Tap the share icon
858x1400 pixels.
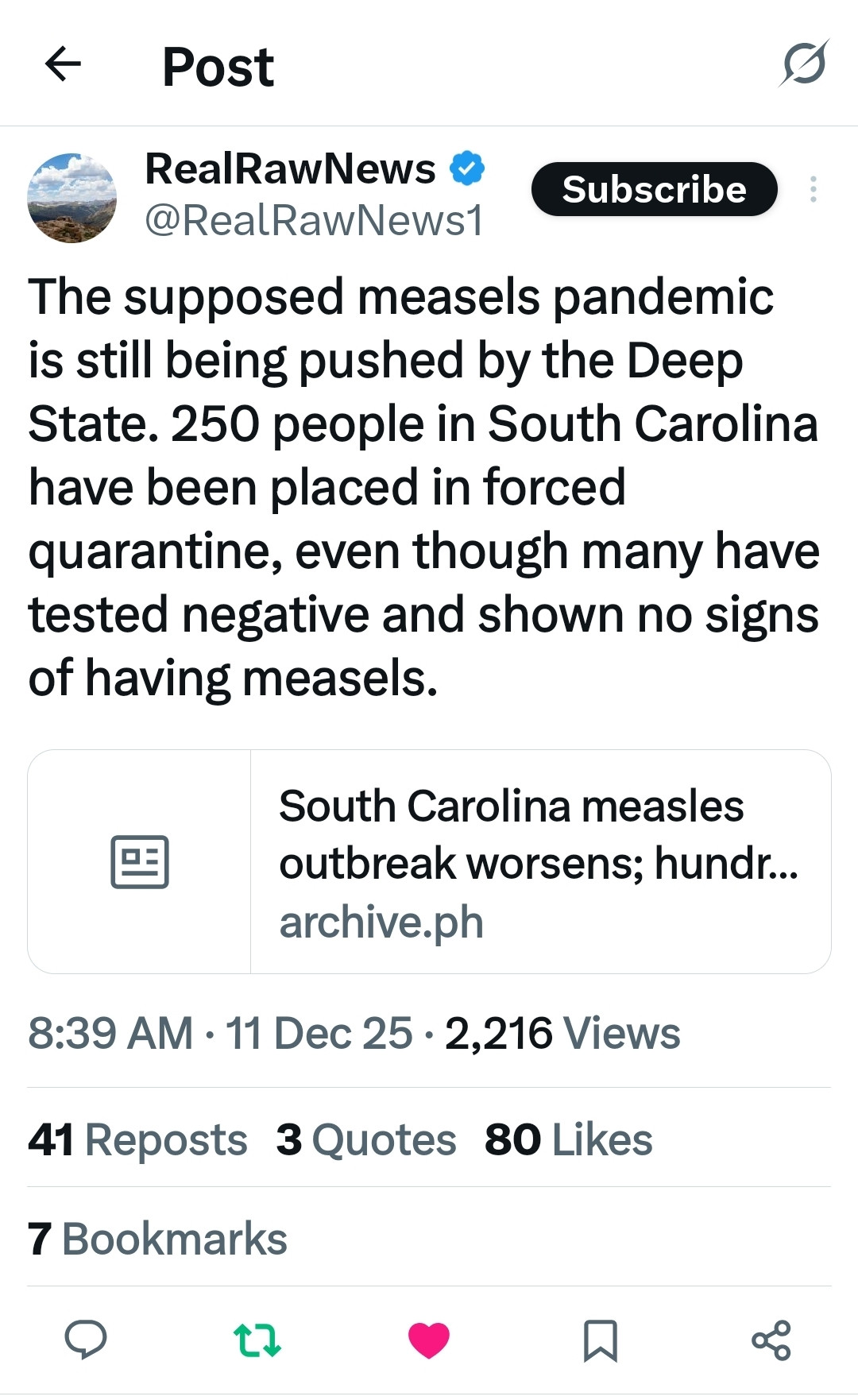[771, 1339]
